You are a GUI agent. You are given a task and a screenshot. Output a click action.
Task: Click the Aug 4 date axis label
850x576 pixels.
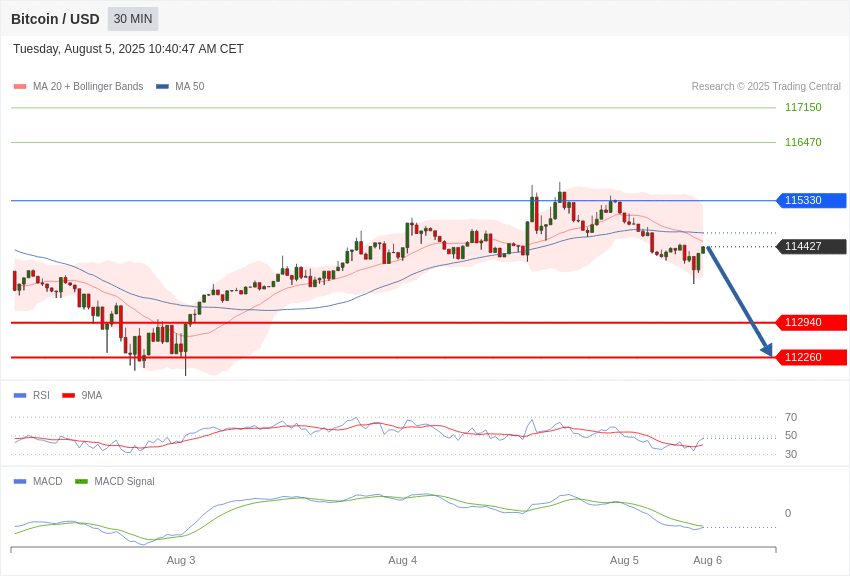point(403,560)
